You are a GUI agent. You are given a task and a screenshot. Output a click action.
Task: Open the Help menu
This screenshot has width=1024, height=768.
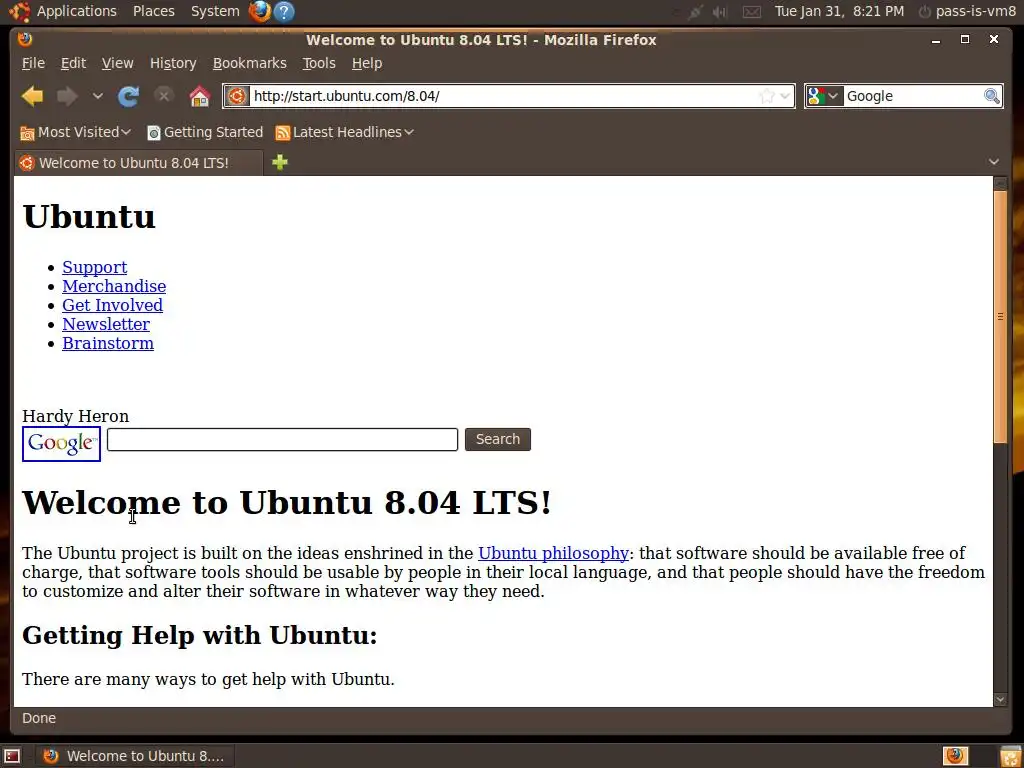[367, 63]
